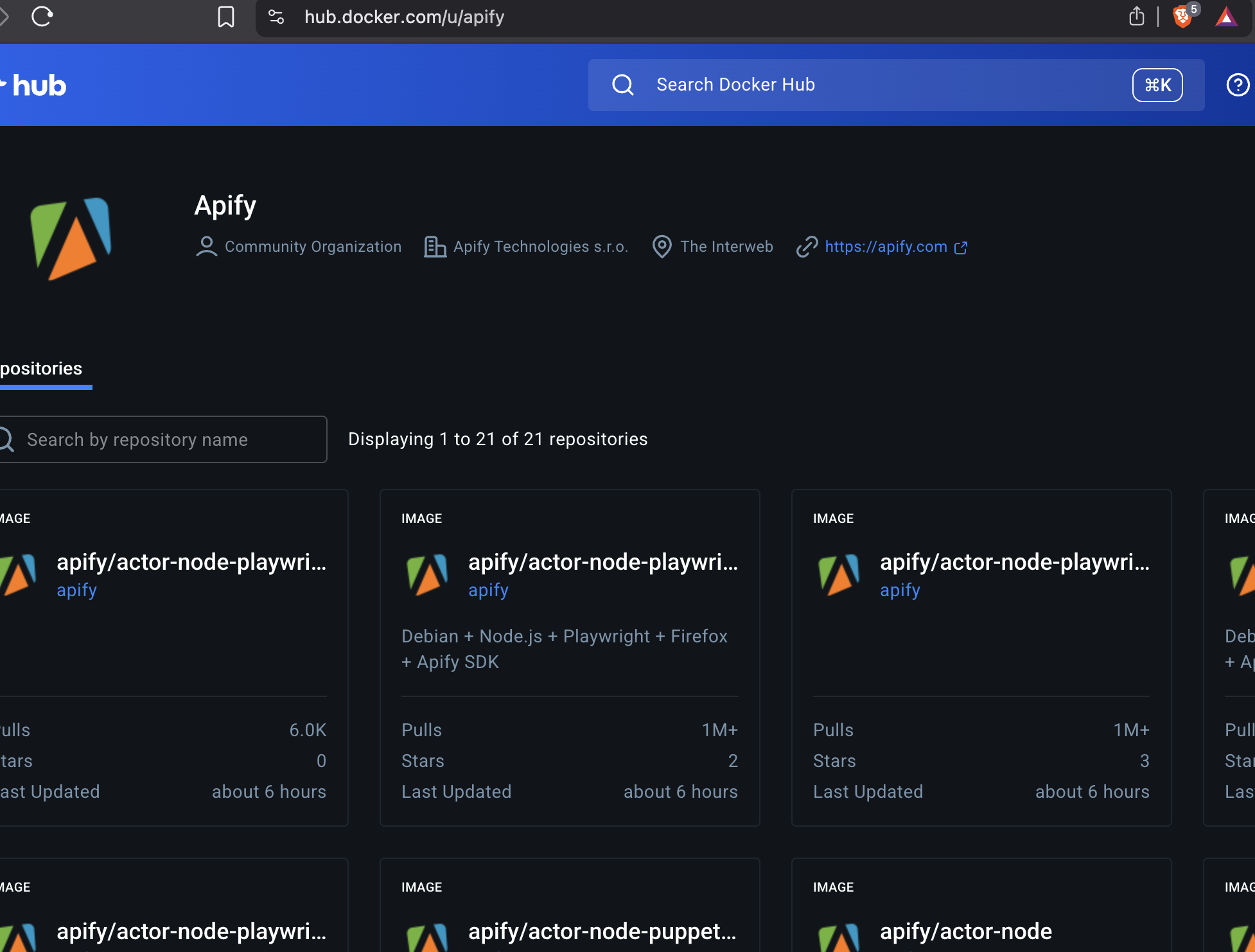The image size is (1255, 952).
Task: Click the share icon in the browser toolbar
Action: [1136, 16]
